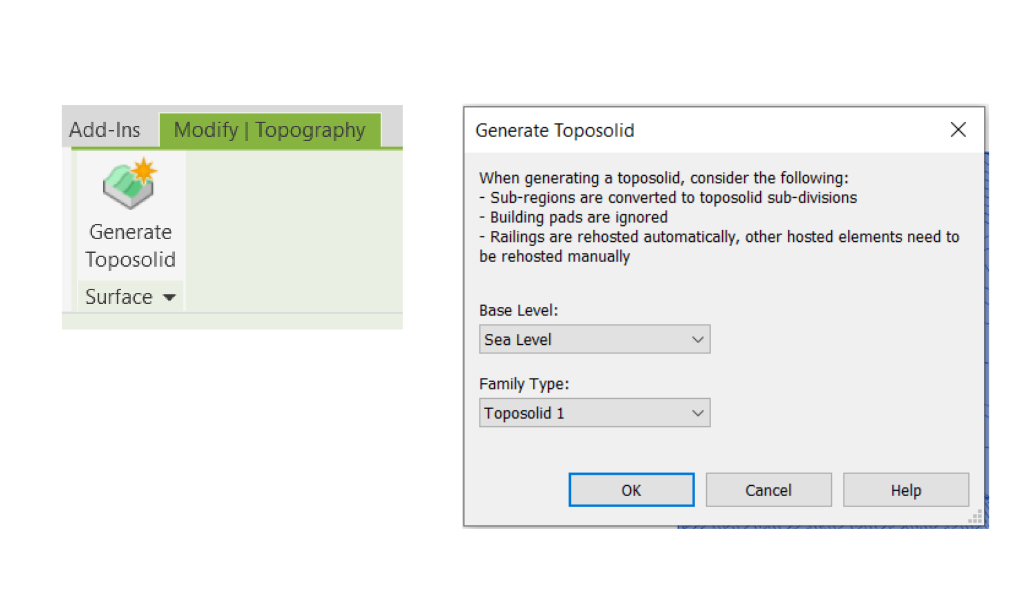Close the Generate Toposolid dialog

pyautogui.click(x=958, y=130)
